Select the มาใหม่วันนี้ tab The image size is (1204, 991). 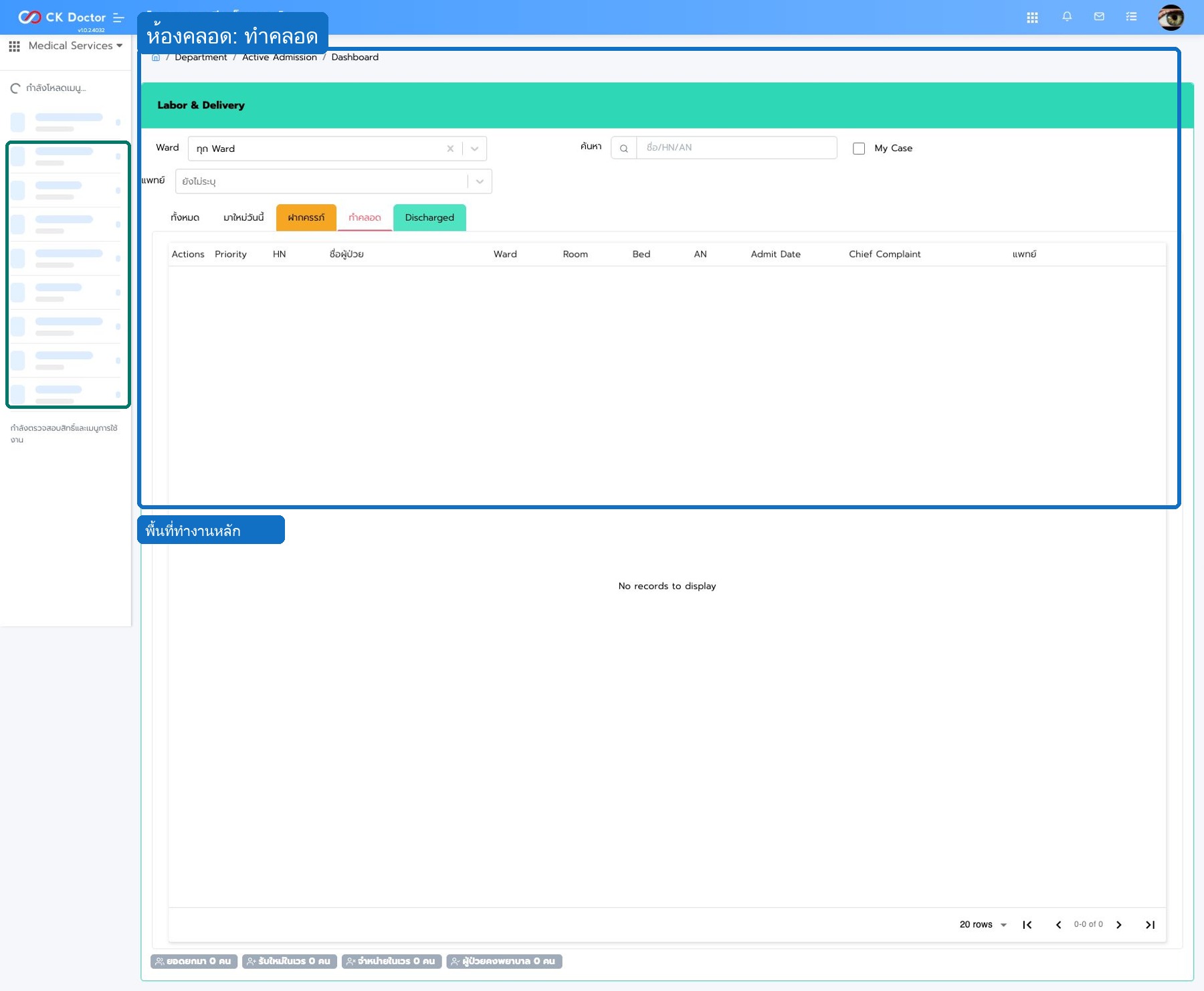tap(243, 217)
